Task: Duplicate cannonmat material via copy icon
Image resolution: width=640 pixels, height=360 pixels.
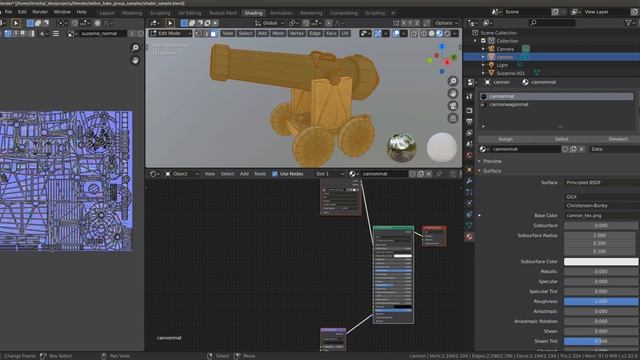Action: pos(573,149)
